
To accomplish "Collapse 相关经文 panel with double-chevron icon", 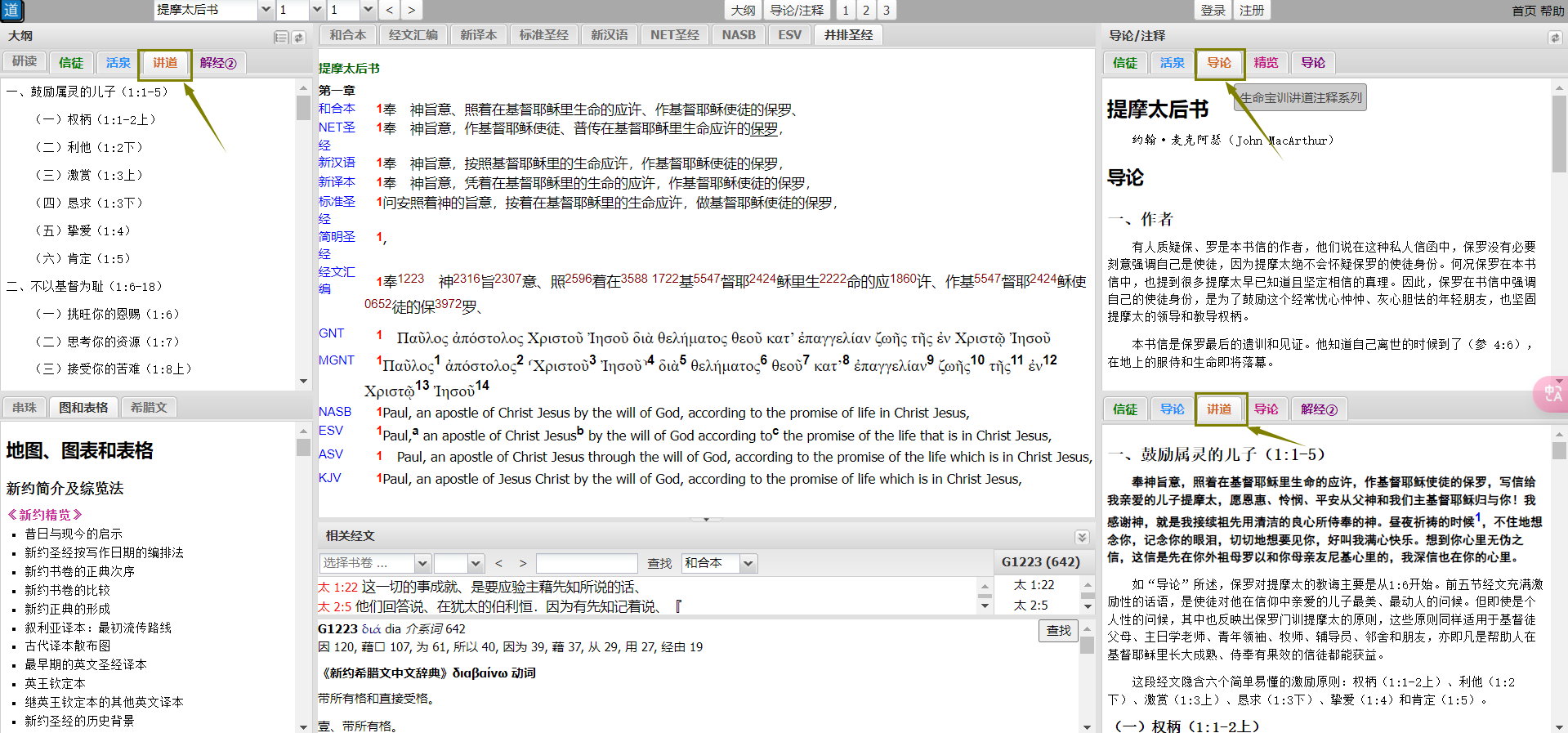I will [x=1082, y=537].
